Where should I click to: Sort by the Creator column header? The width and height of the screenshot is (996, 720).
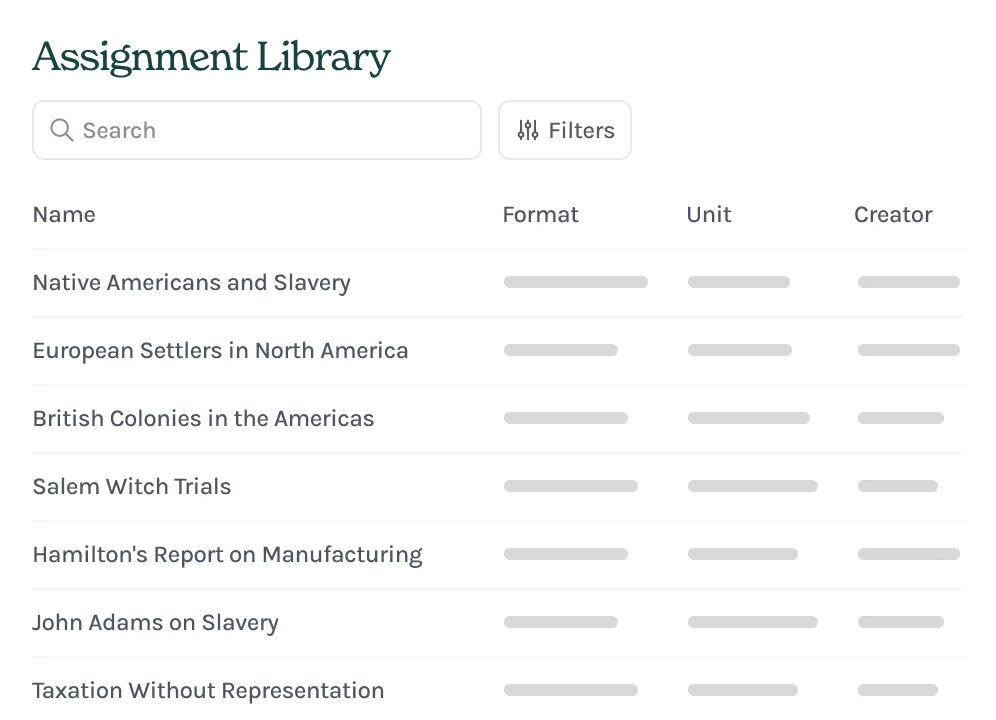(893, 214)
